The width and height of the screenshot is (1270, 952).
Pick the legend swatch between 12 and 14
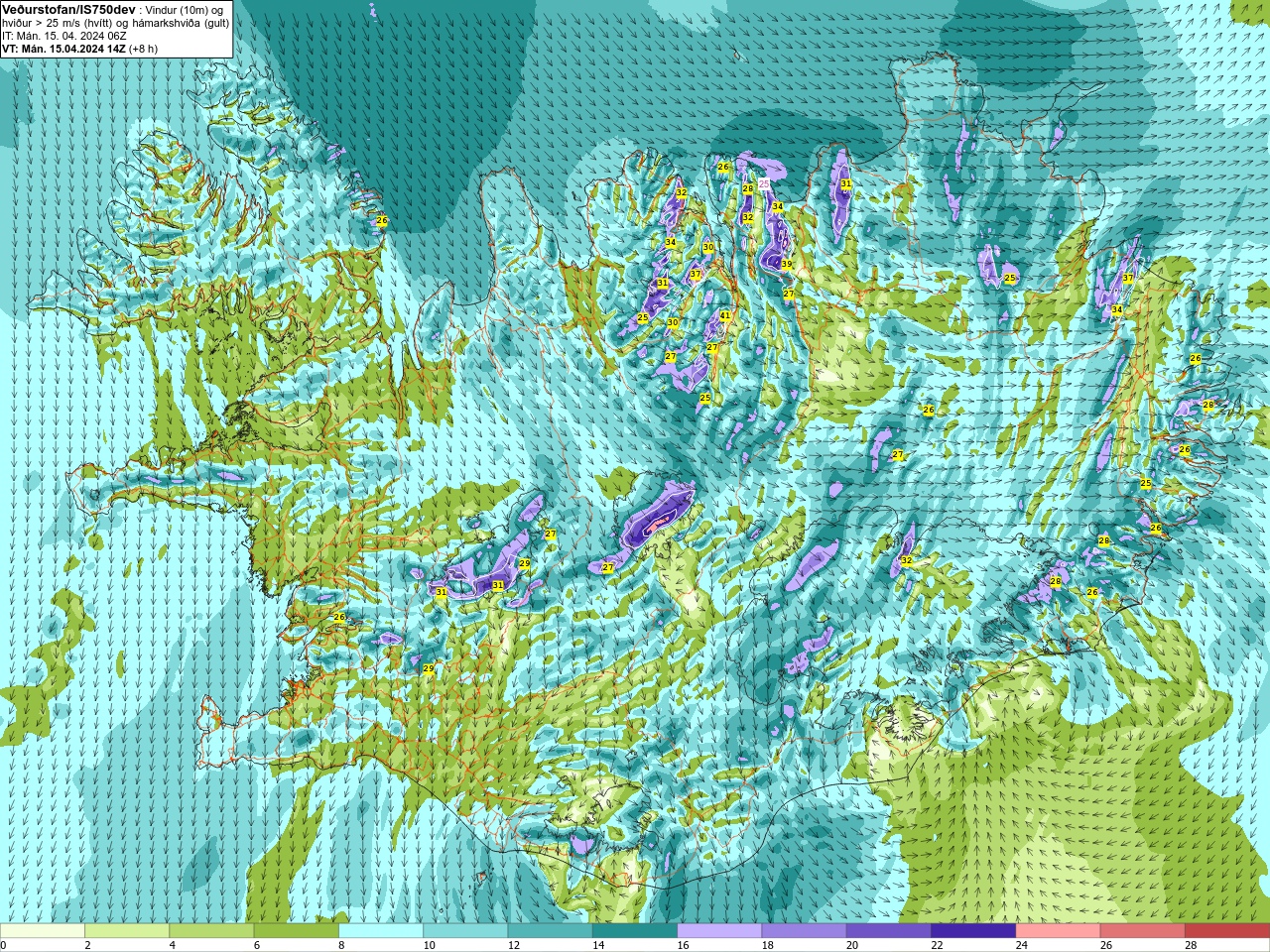pos(550,931)
